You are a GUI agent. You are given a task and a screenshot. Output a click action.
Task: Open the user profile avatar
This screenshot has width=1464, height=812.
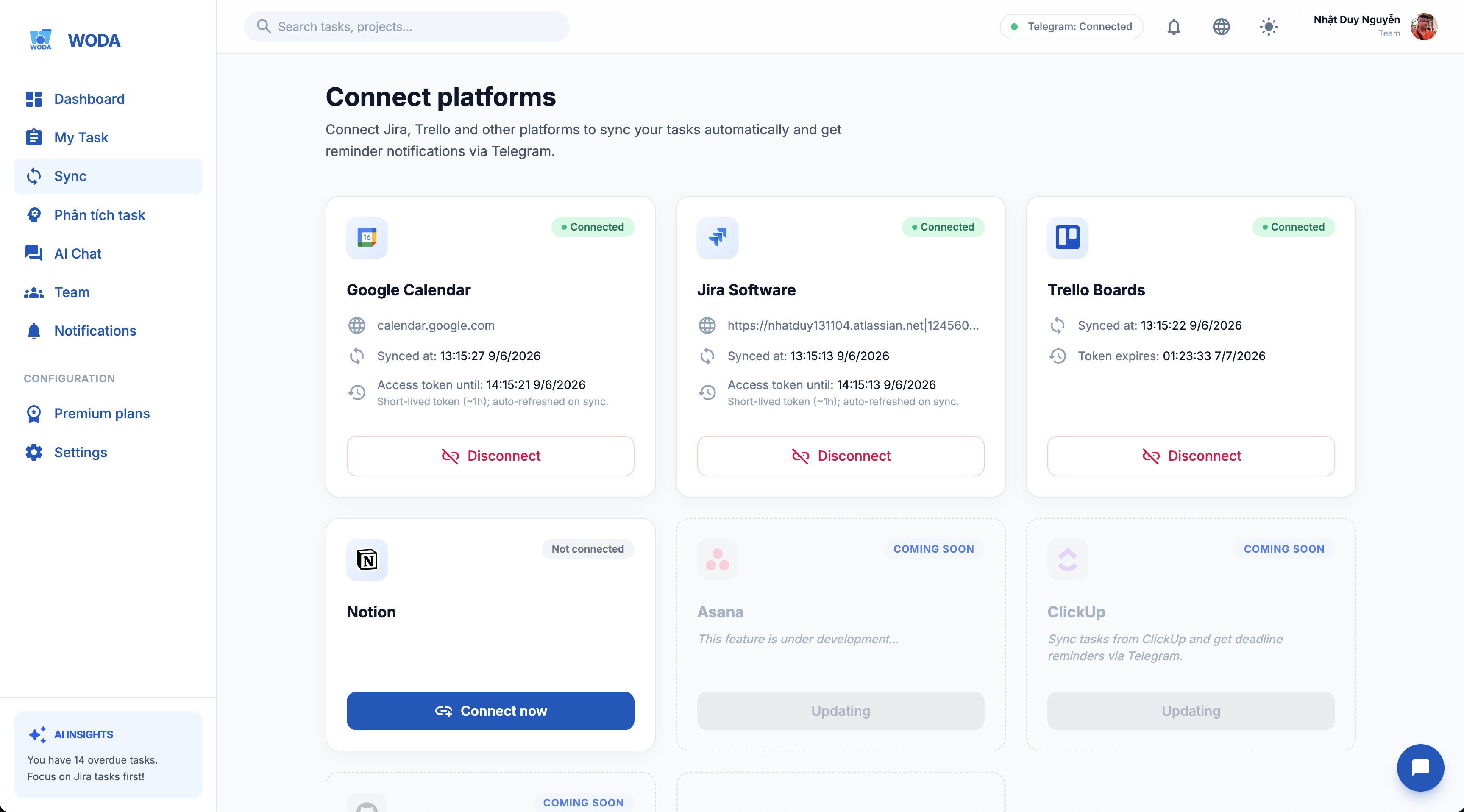pos(1424,27)
